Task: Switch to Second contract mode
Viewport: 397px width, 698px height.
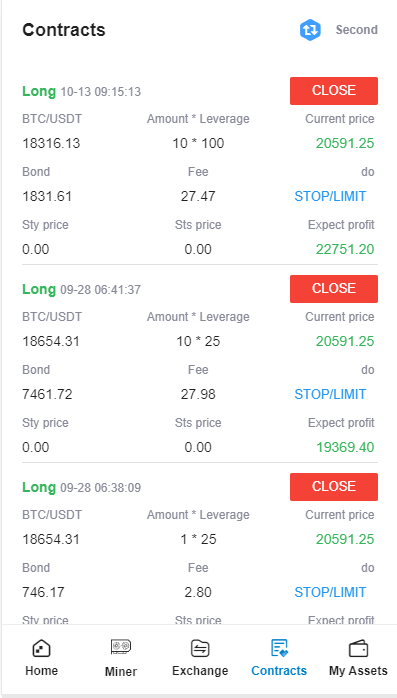Action: [356, 30]
